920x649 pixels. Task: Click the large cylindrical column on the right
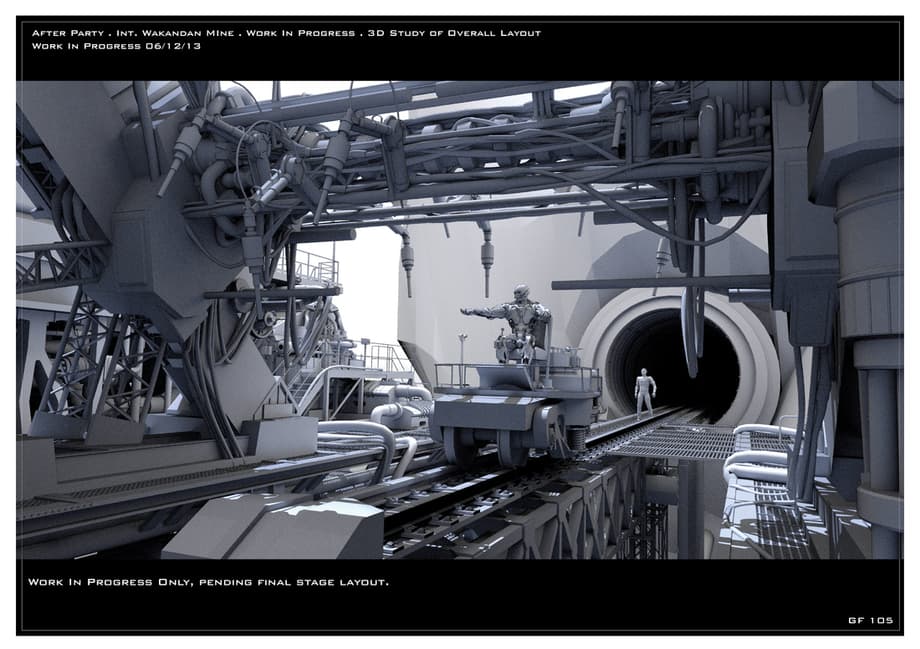point(868,300)
